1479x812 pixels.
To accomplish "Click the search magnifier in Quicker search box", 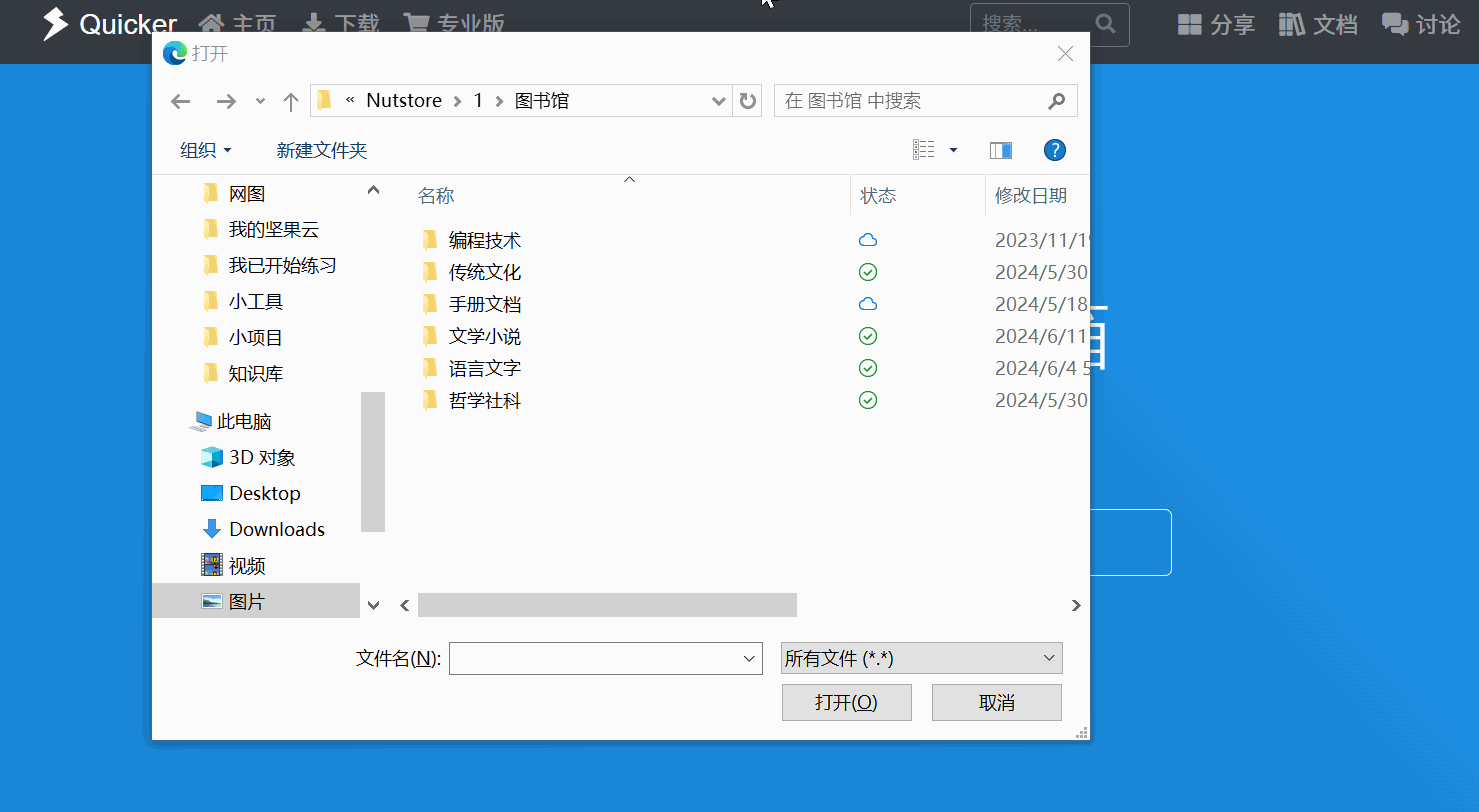I will [1104, 25].
